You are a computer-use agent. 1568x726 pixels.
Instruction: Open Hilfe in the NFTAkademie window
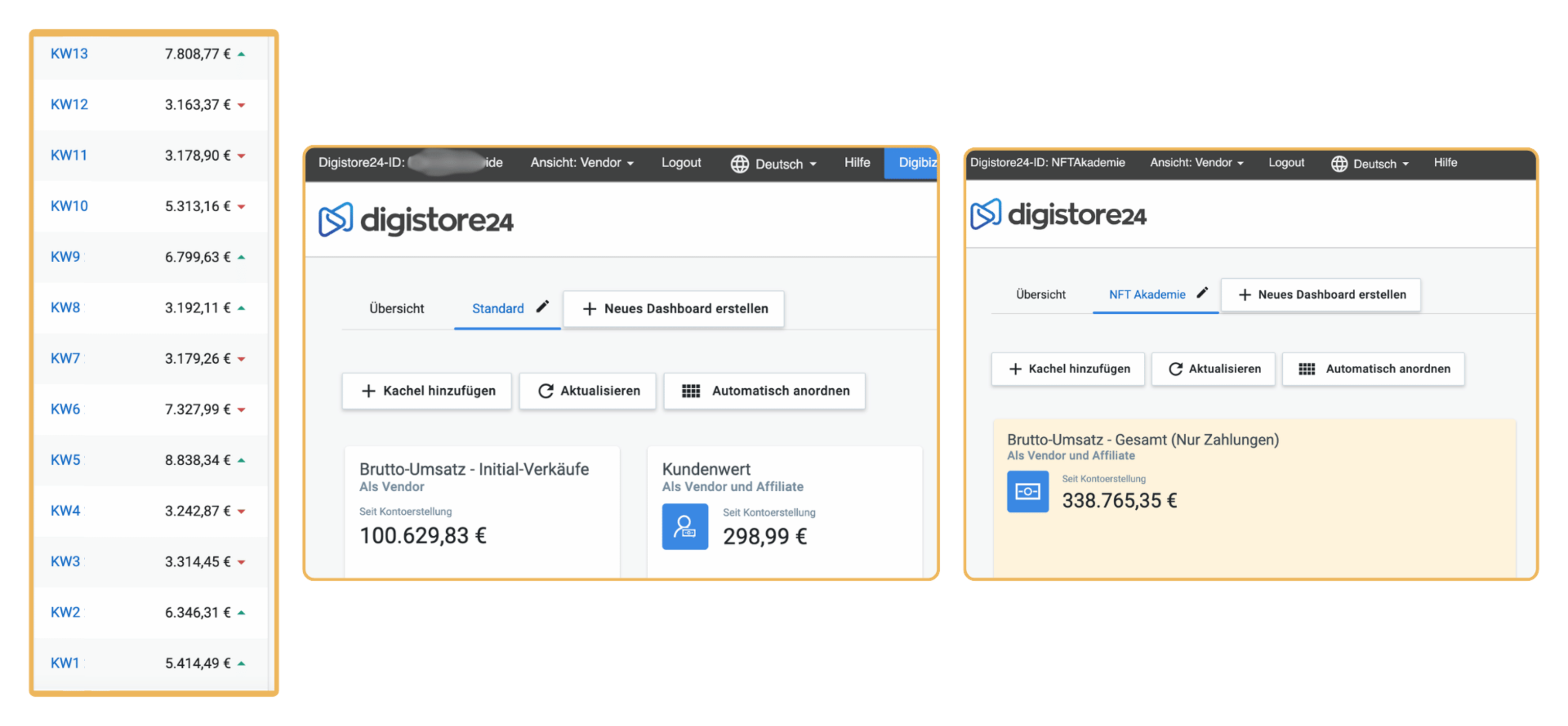click(1445, 162)
